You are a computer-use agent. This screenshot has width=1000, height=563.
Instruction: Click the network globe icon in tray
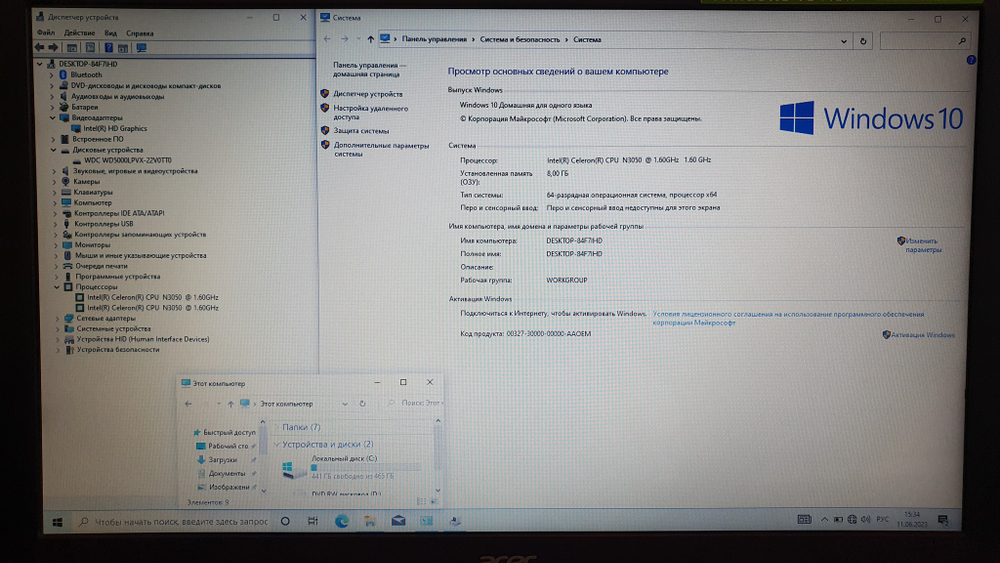[x=852, y=519]
